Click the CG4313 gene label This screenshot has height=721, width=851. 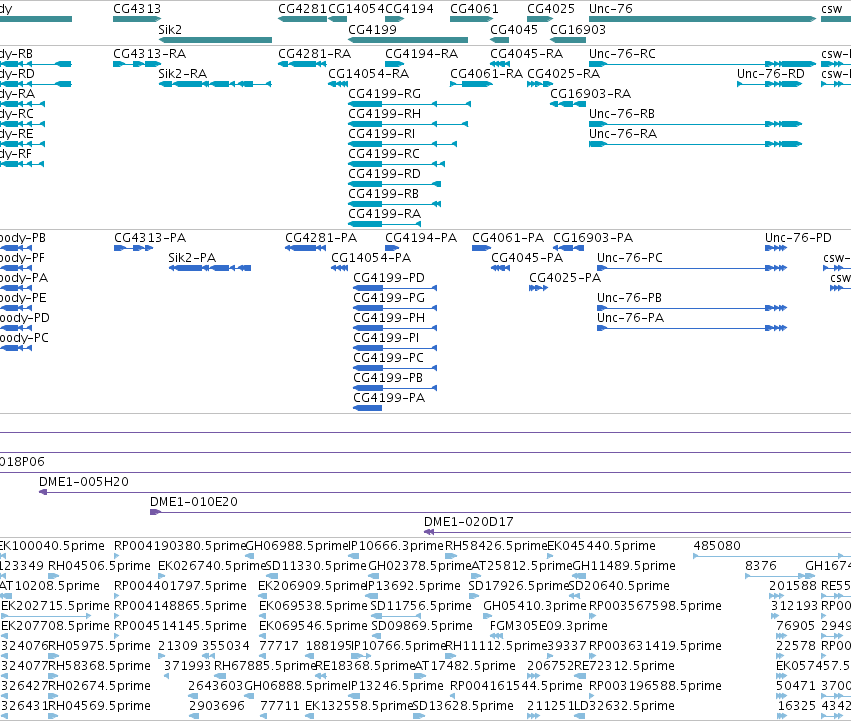(137, 9)
